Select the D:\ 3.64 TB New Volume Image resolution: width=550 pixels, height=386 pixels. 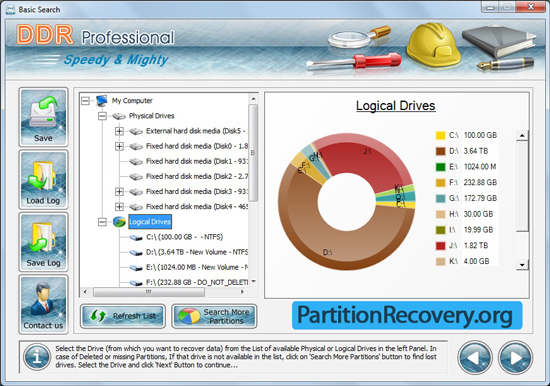click(189, 252)
